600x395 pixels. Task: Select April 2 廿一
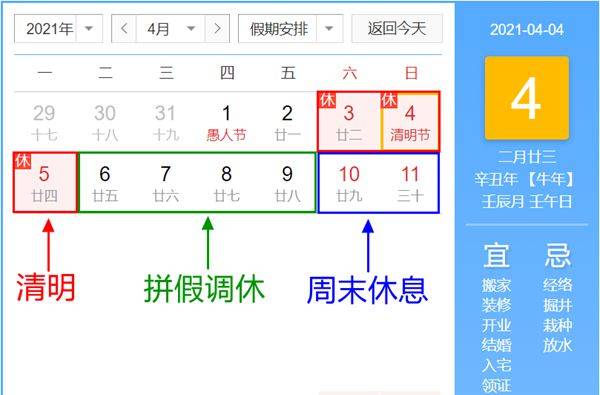pos(287,122)
